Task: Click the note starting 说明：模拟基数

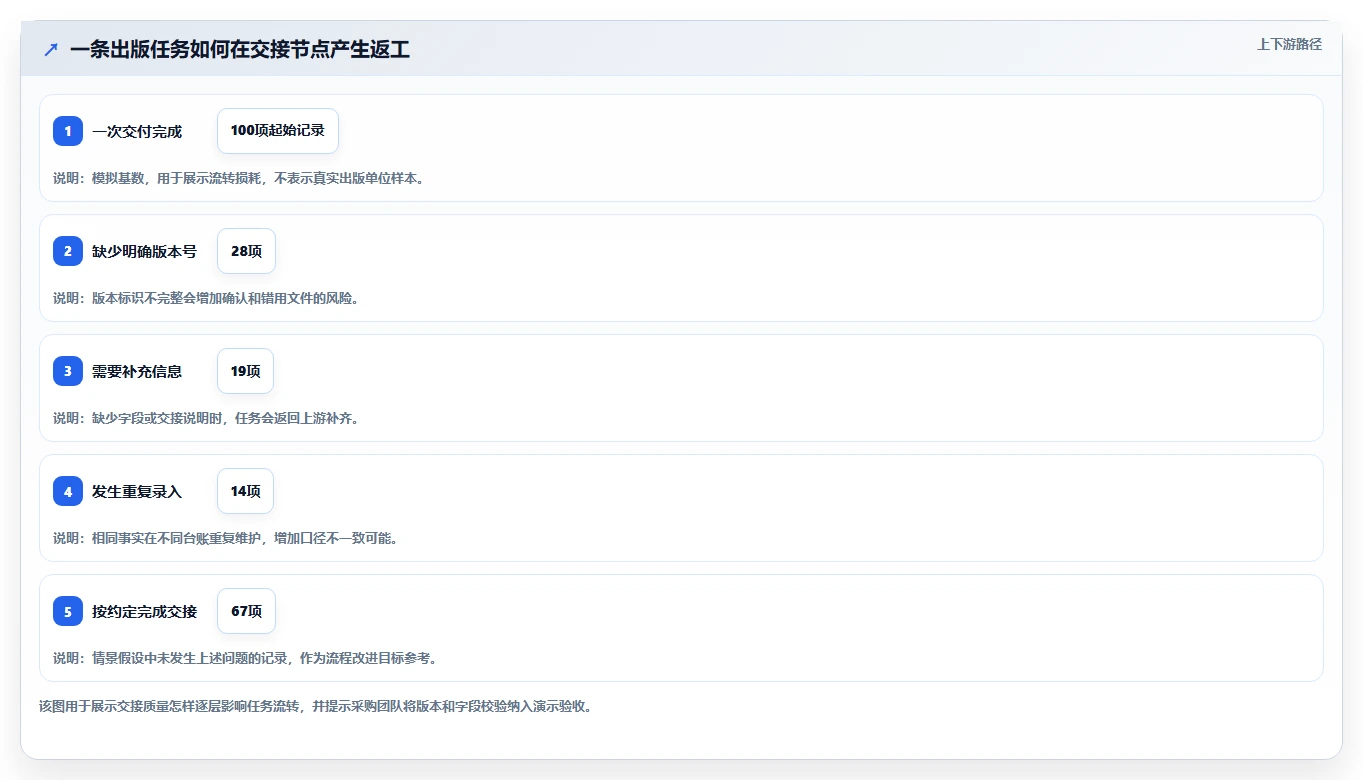Action: tap(238, 178)
